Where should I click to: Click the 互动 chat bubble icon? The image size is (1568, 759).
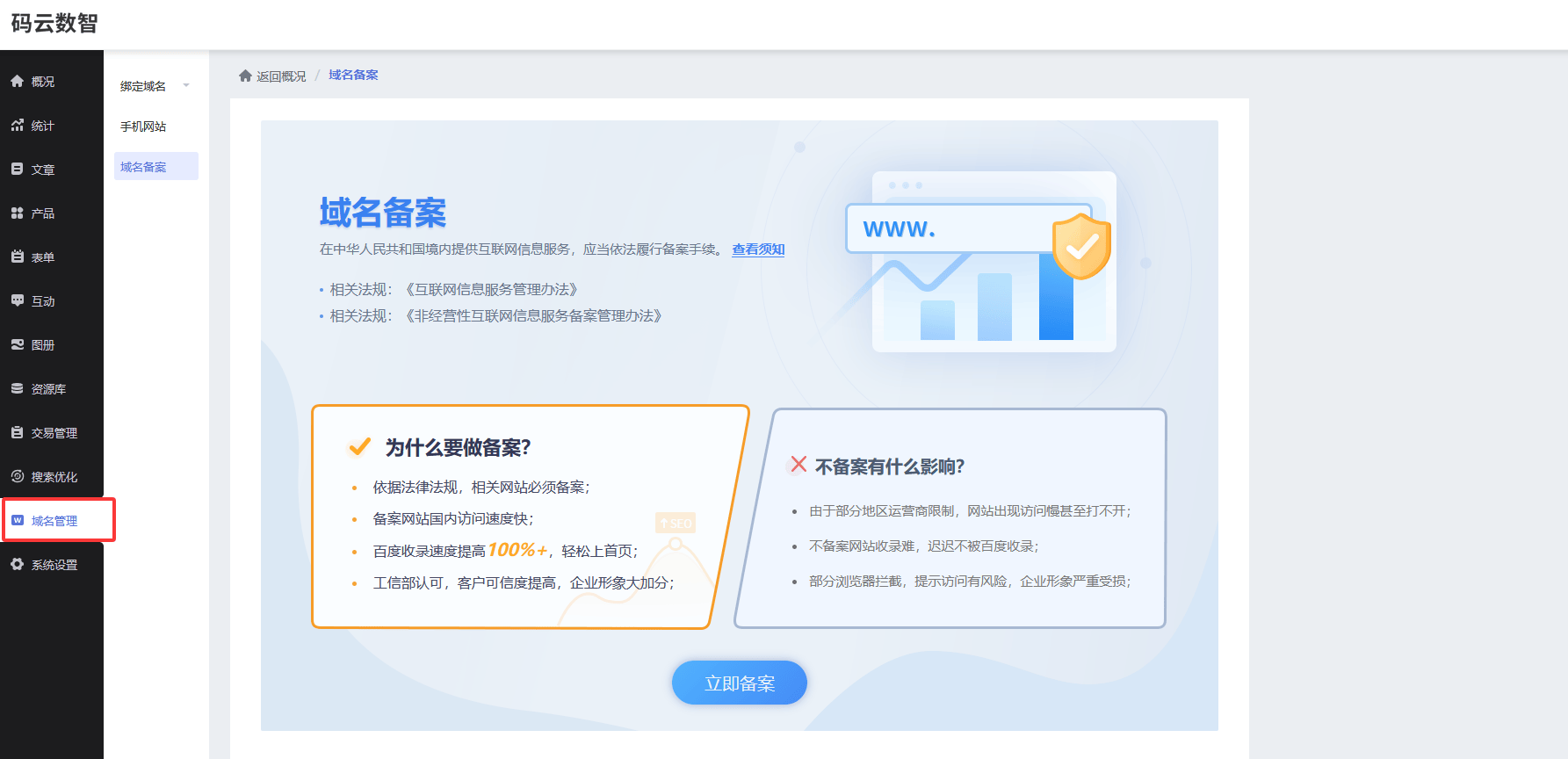17,300
